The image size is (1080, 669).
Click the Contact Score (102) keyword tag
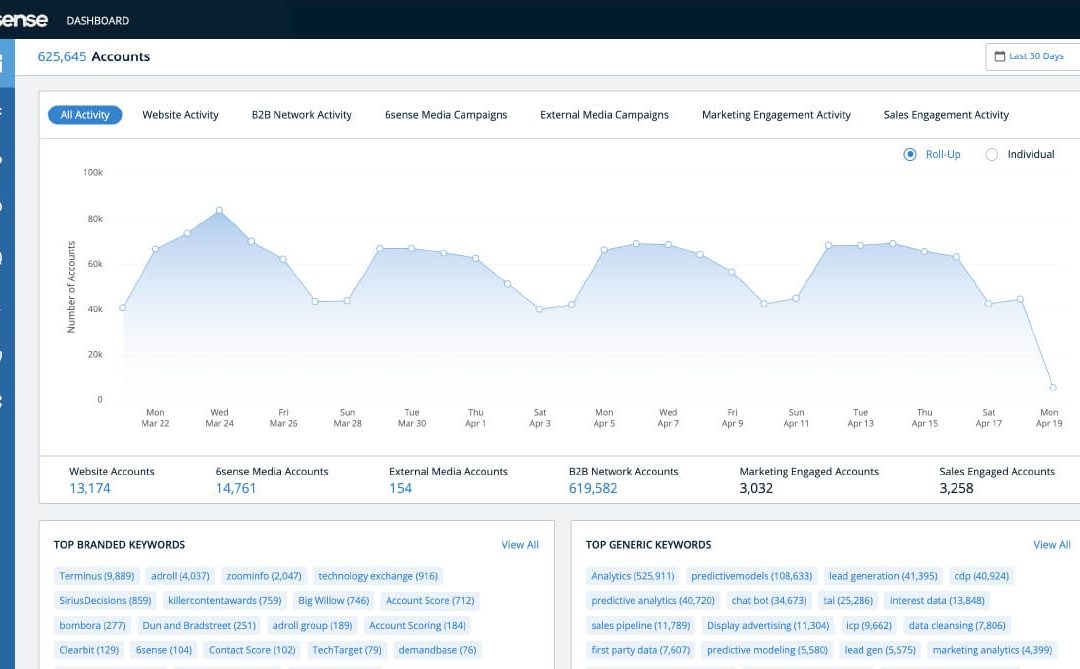(252, 650)
